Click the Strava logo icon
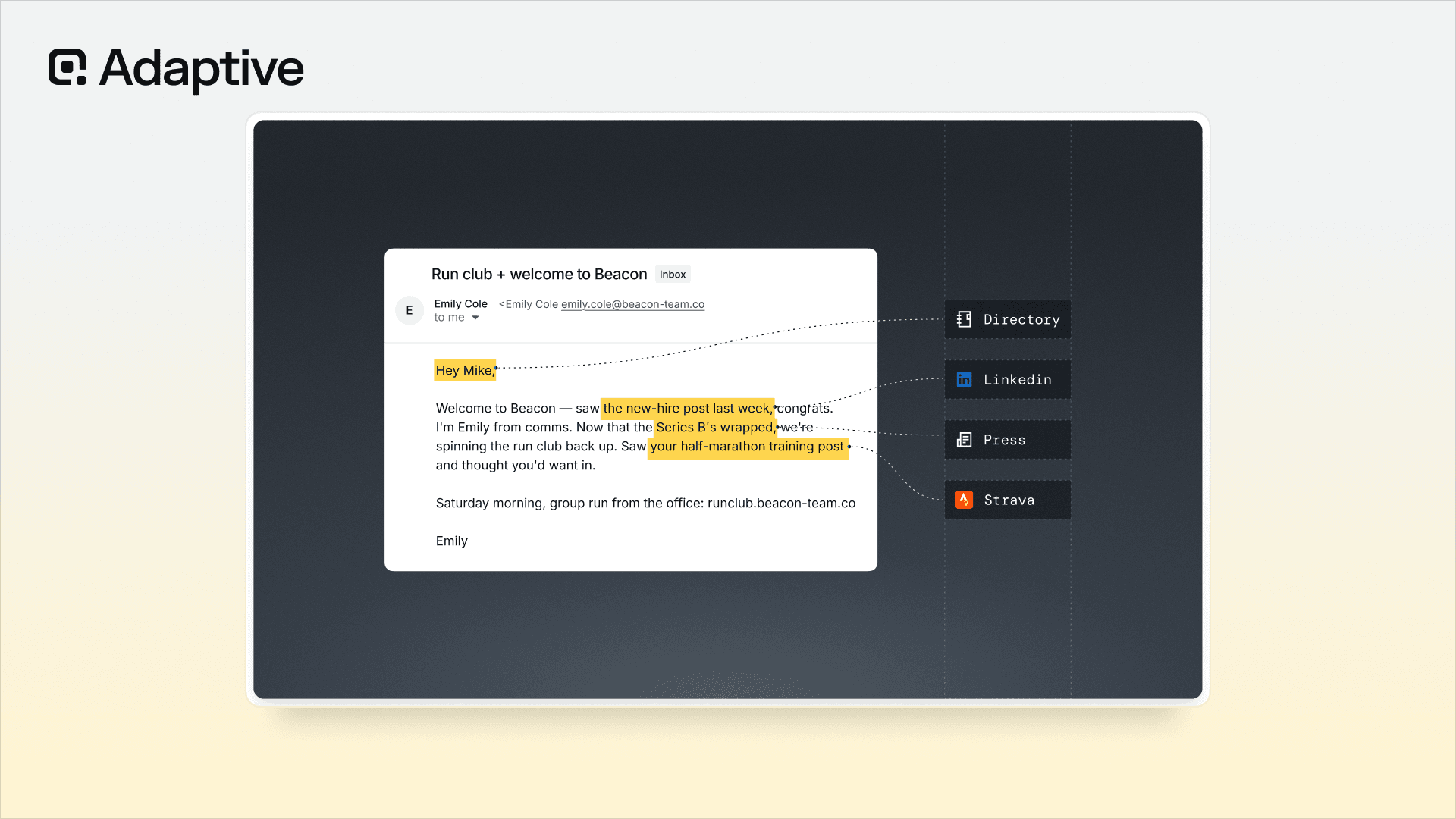 (x=964, y=500)
